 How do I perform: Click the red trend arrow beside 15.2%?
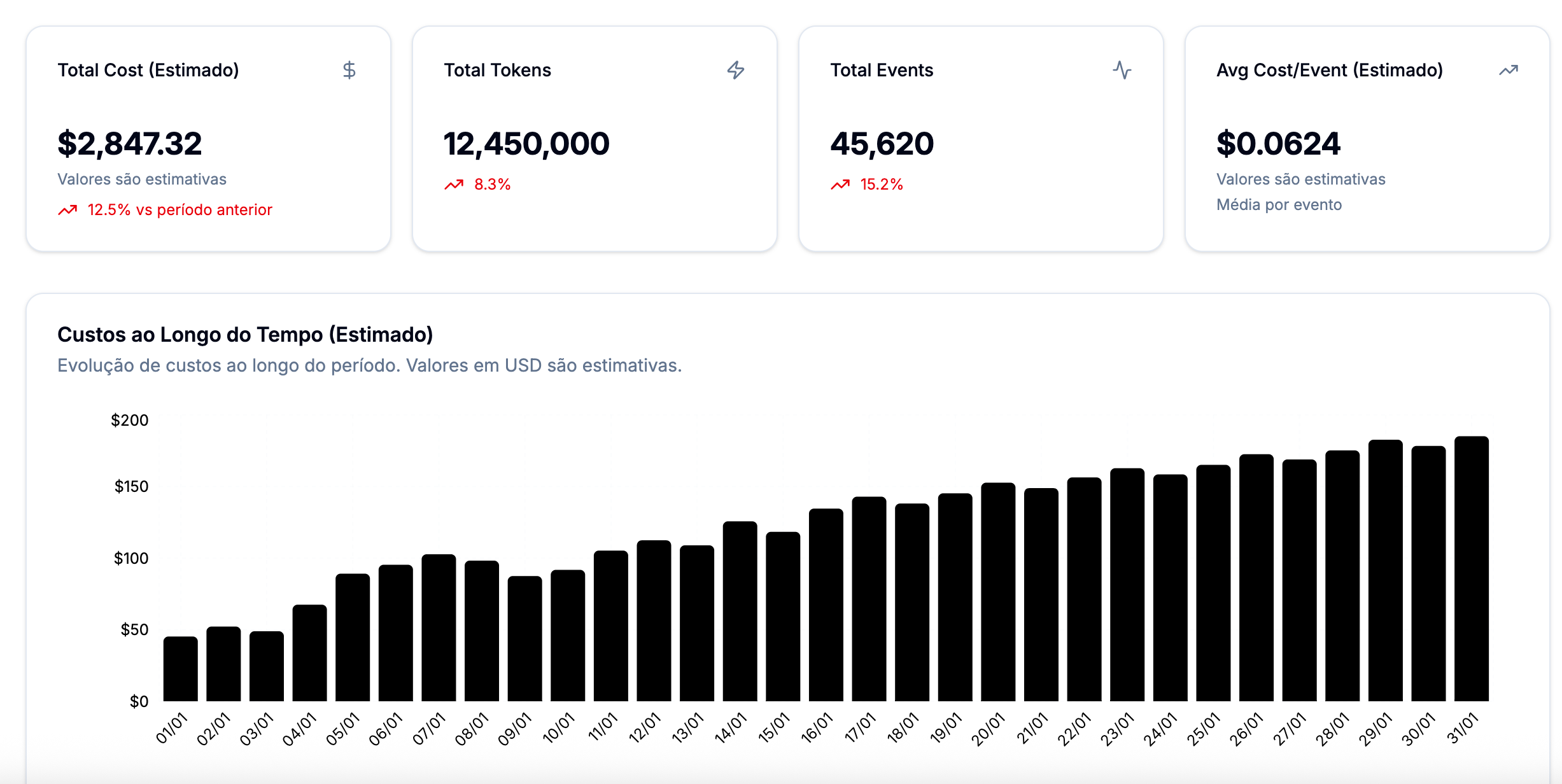point(840,185)
